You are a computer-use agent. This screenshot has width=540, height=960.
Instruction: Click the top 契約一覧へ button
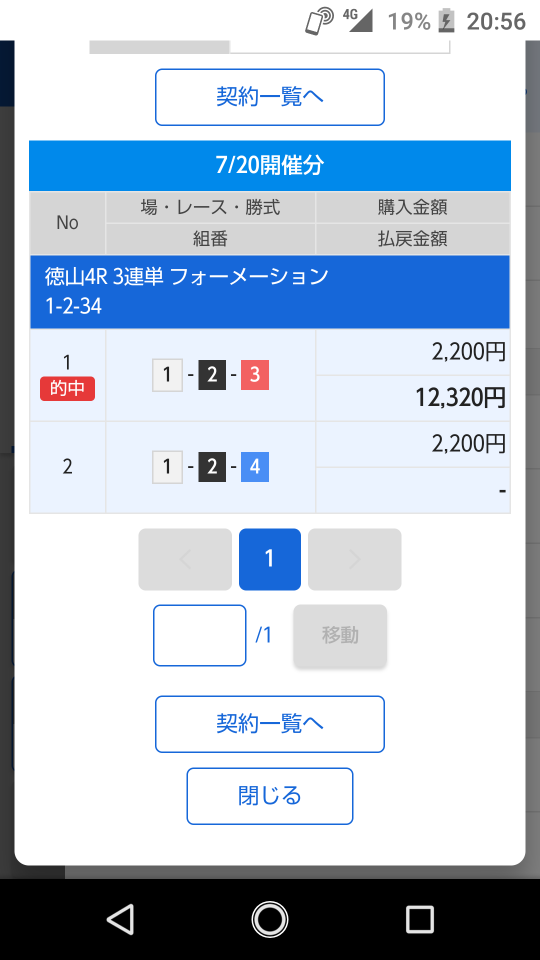click(269, 97)
